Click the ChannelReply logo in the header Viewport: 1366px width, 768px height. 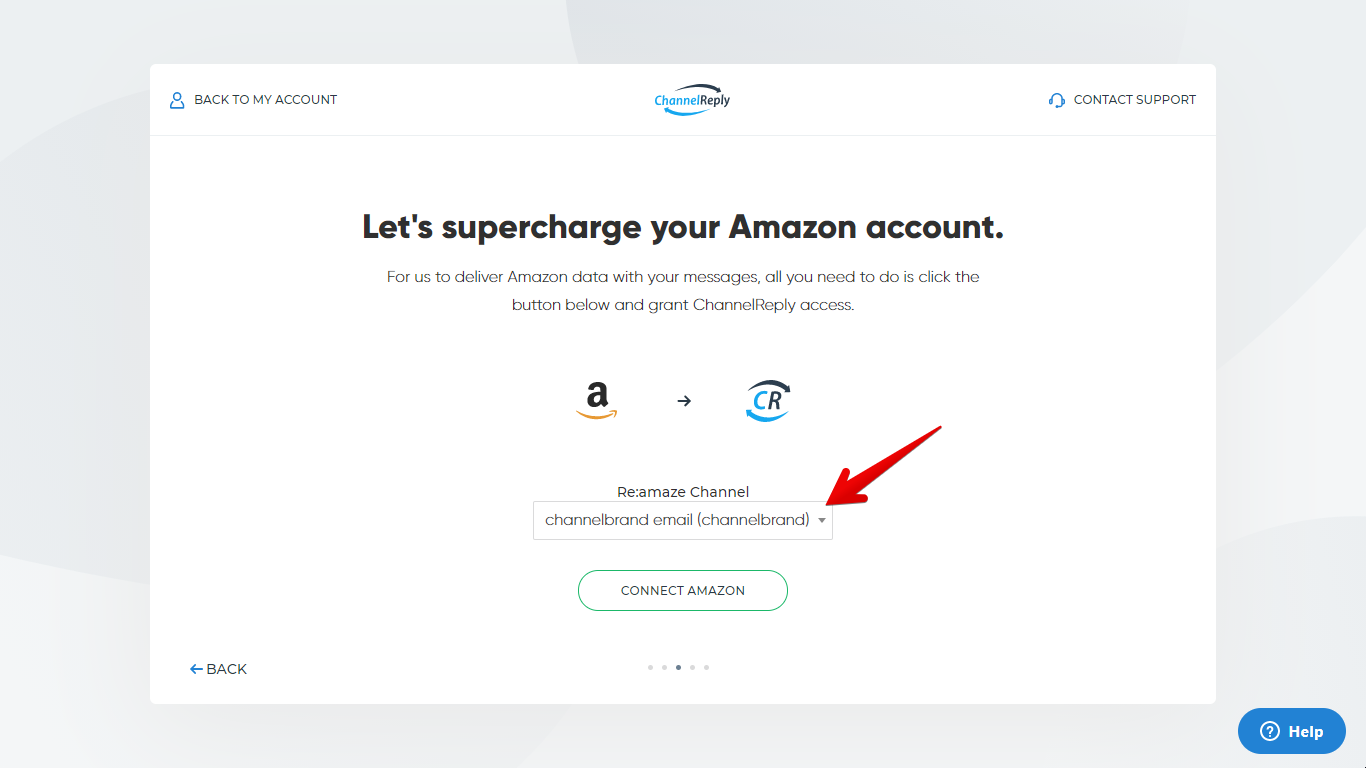click(x=692, y=100)
